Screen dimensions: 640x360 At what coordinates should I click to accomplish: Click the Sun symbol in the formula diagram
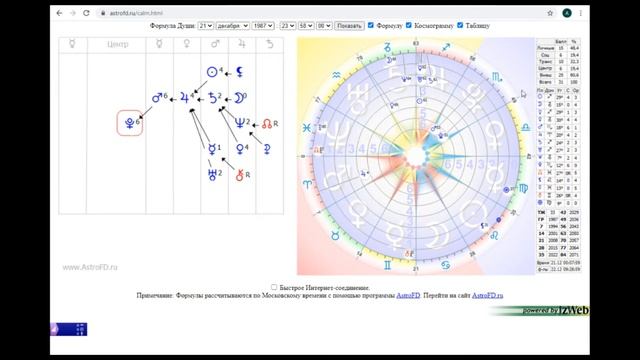[212, 72]
